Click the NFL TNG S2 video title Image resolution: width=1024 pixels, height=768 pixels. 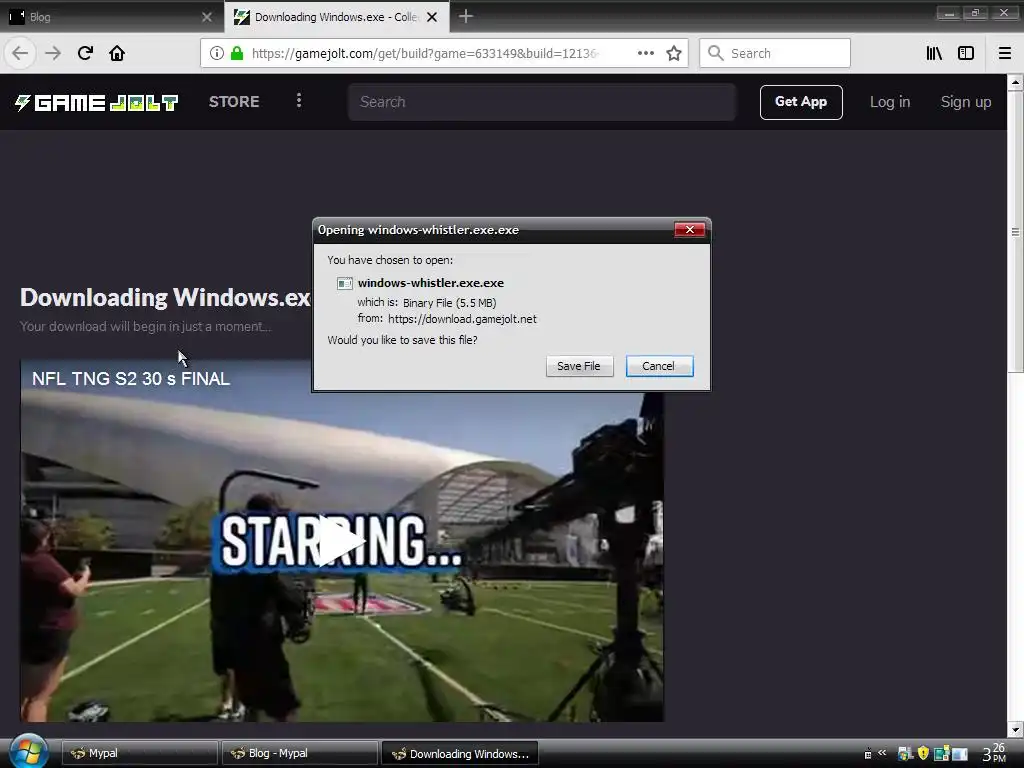(131, 379)
